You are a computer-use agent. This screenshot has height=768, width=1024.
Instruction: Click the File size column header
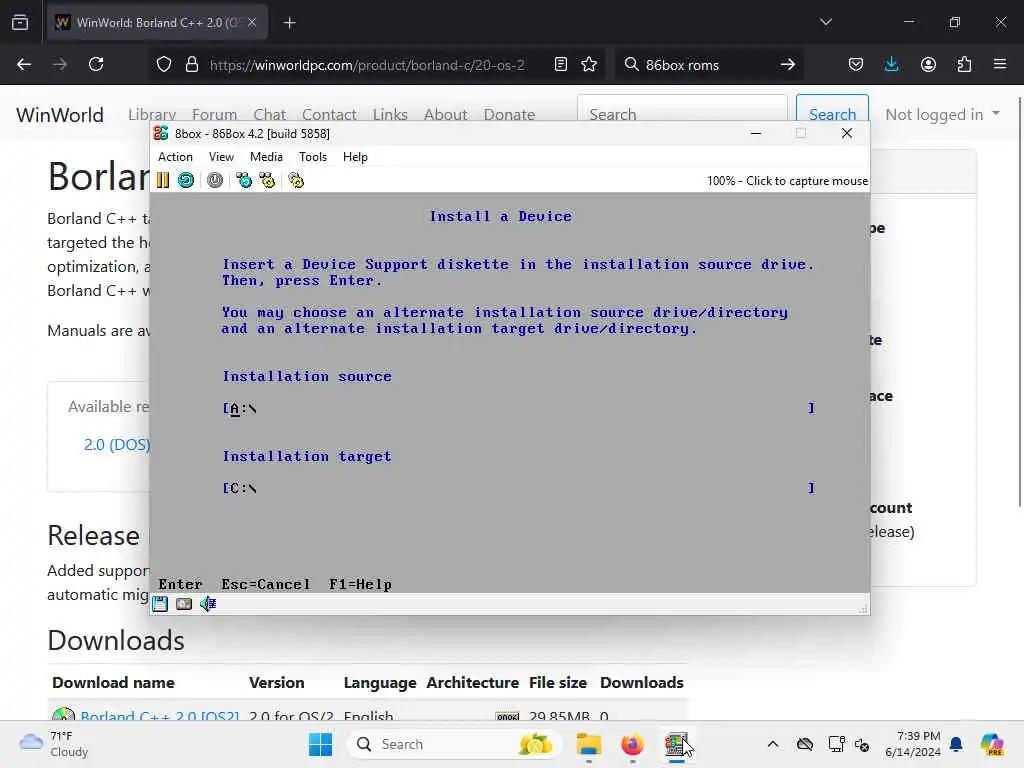click(558, 682)
